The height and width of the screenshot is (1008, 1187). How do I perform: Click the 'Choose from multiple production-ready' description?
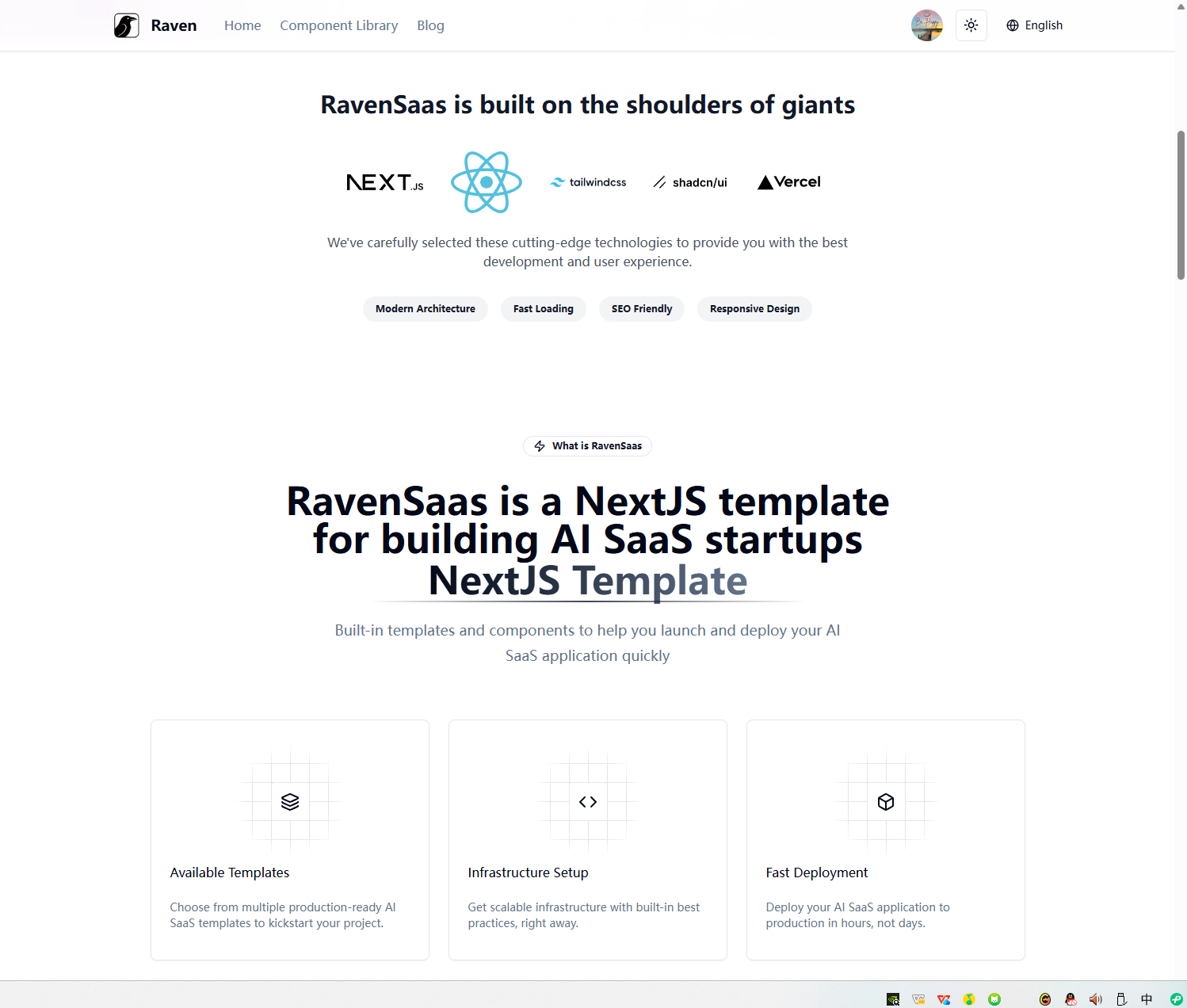tap(283, 915)
